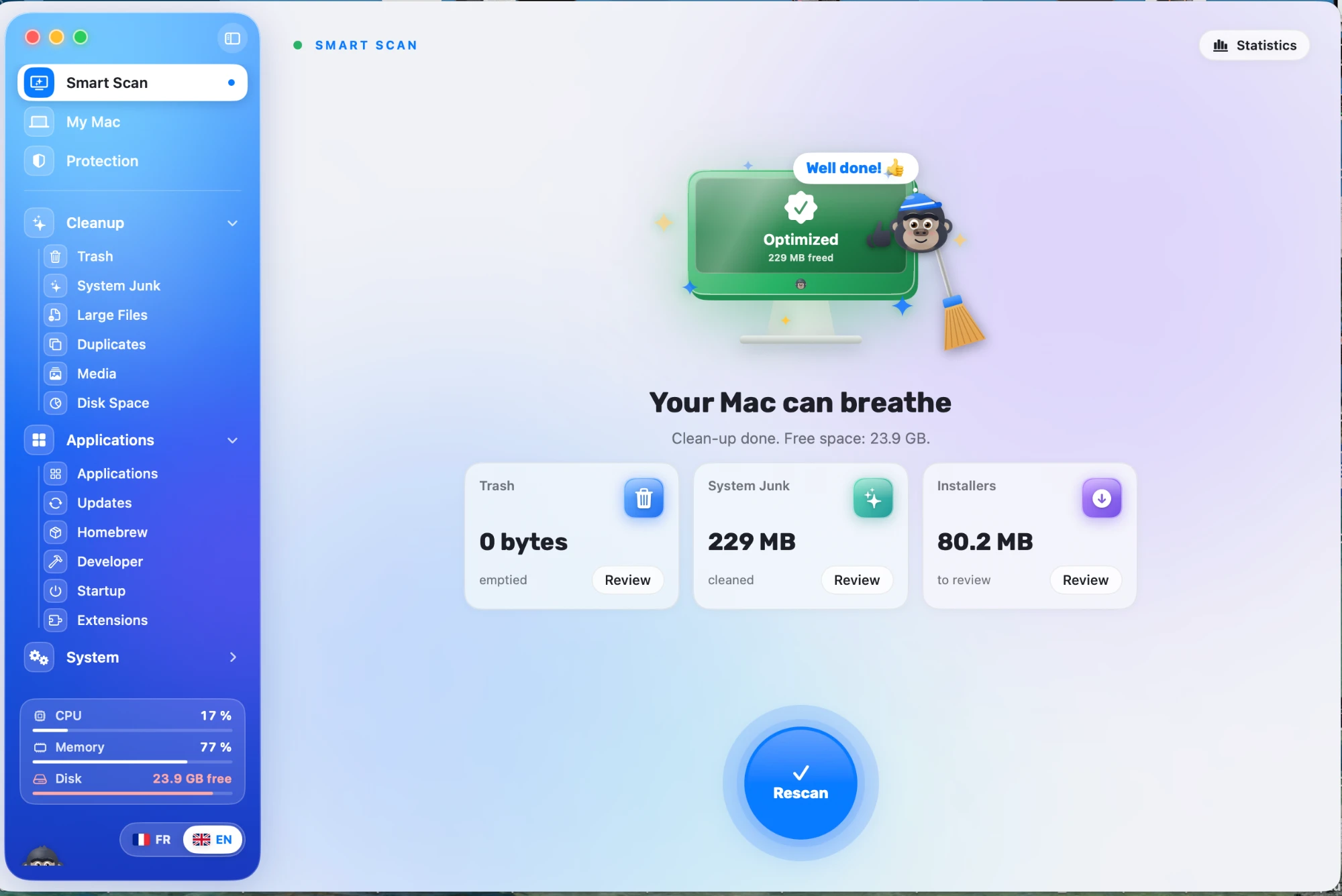Click the Cleanup section sparkle icon
The width and height of the screenshot is (1342, 896).
[39, 223]
